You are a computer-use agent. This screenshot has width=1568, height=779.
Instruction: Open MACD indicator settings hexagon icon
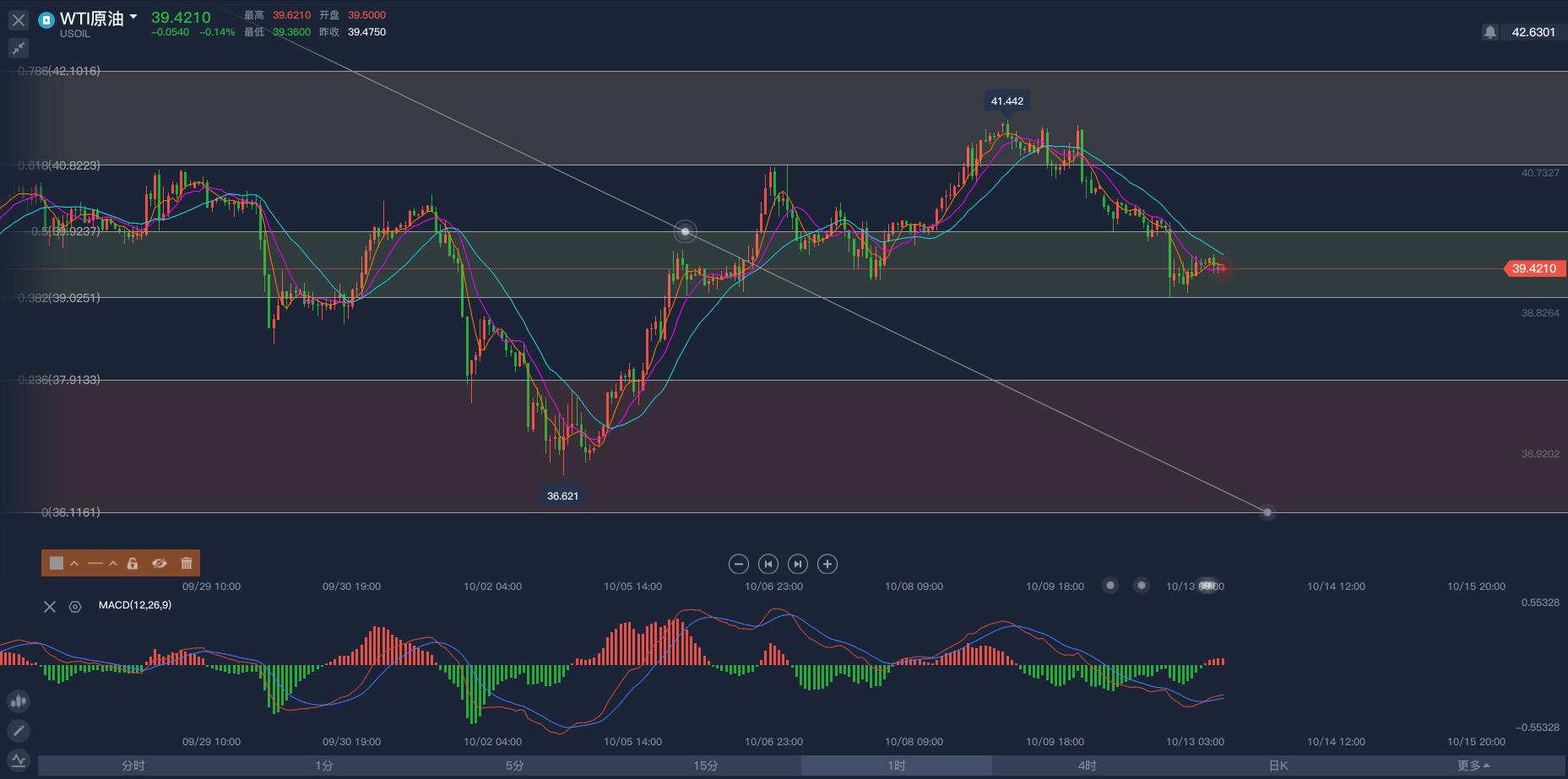click(x=75, y=606)
